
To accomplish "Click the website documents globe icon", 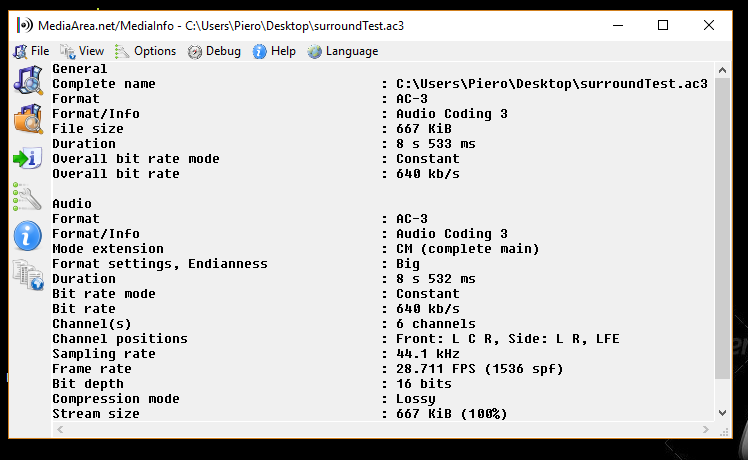I will pyautogui.click(x=28, y=274).
